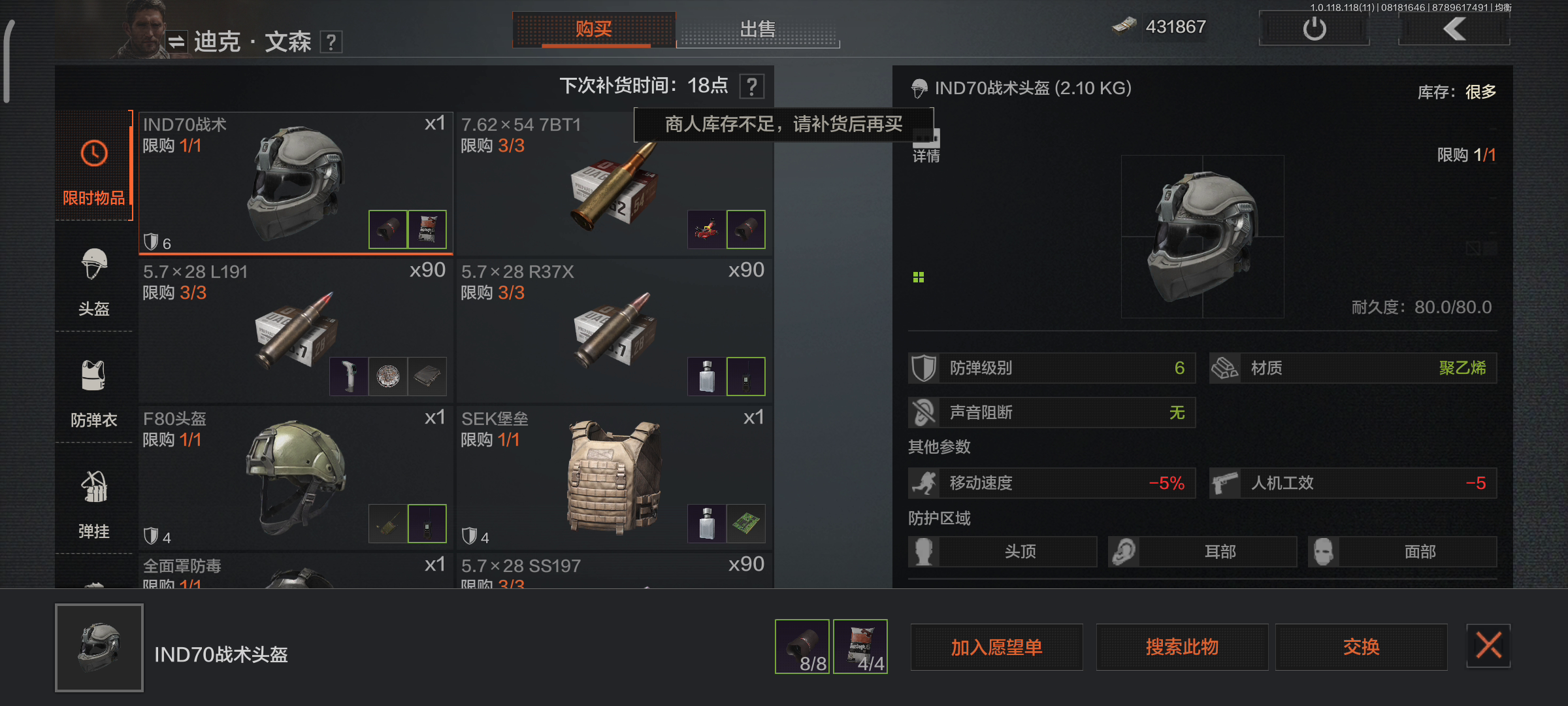Go back using the top-right arrow icon
The width and height of the screenshot is (1568, 706).
1454,29
